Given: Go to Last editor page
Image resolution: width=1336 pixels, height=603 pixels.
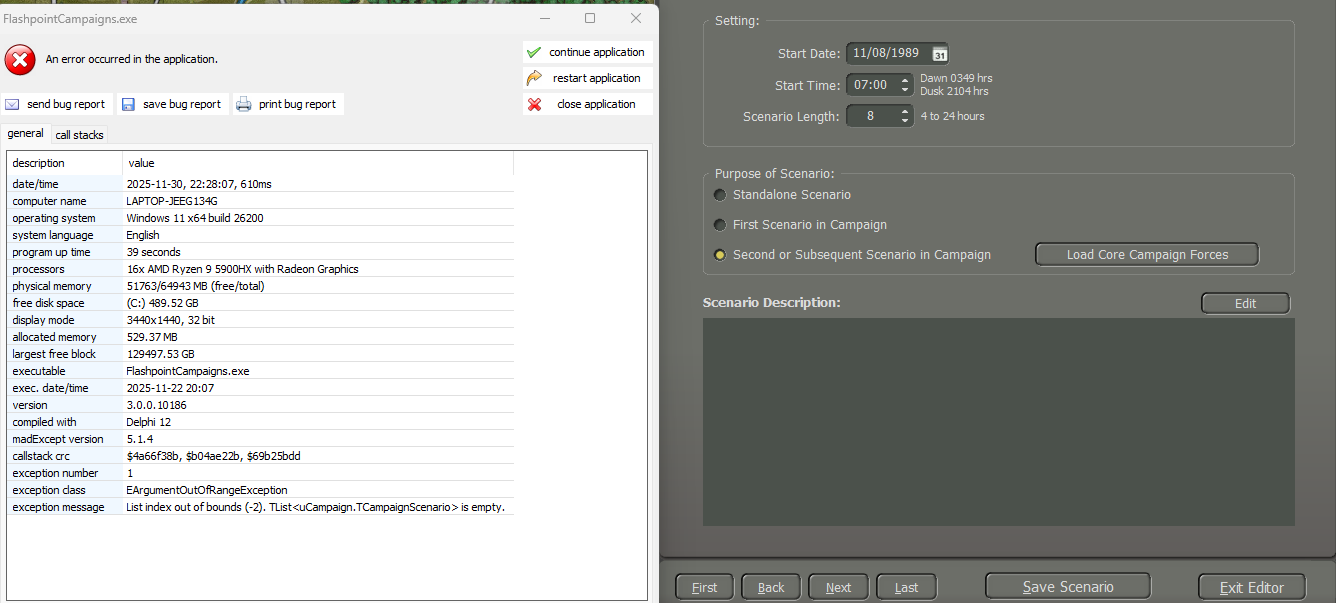Looking at the screenshot, I should [x=906, y=587].
